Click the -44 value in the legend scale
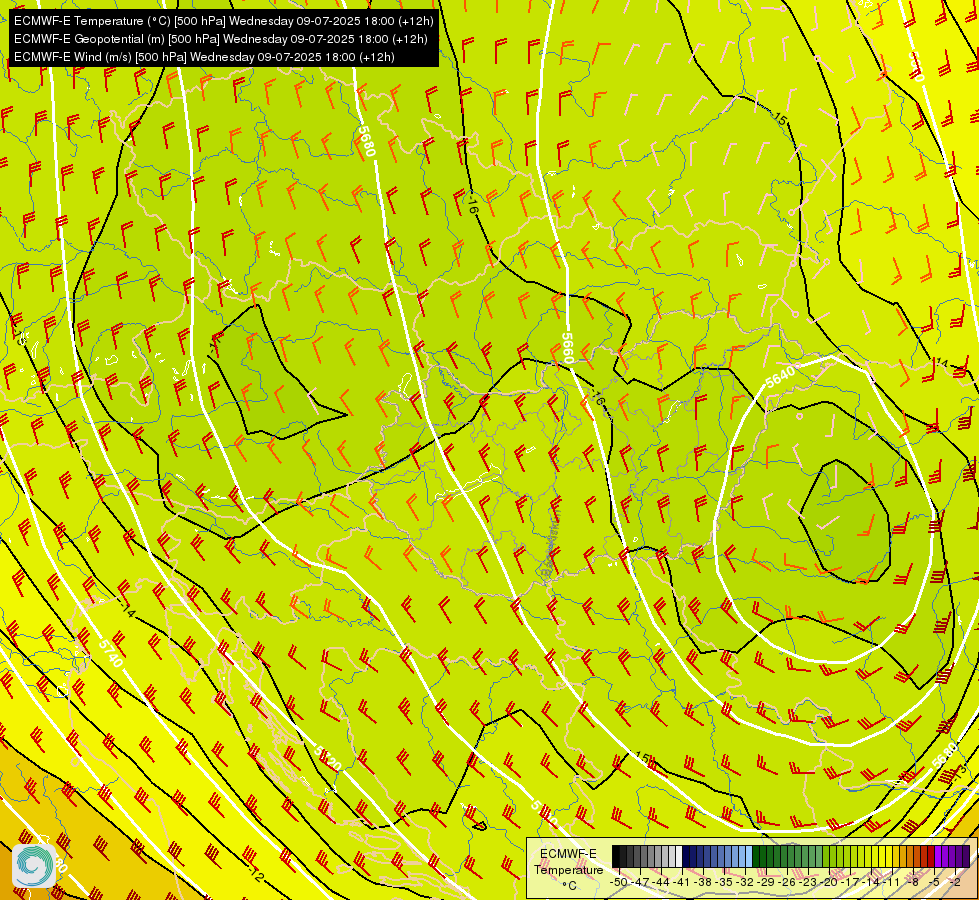Image resolution: width=979 pixels, height=900 pixels. [661, 882]
